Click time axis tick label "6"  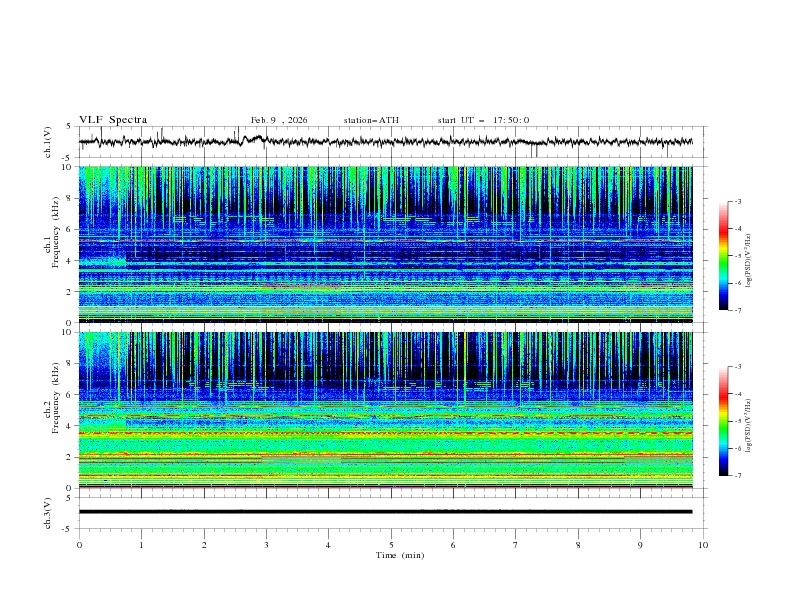point(454,545)
